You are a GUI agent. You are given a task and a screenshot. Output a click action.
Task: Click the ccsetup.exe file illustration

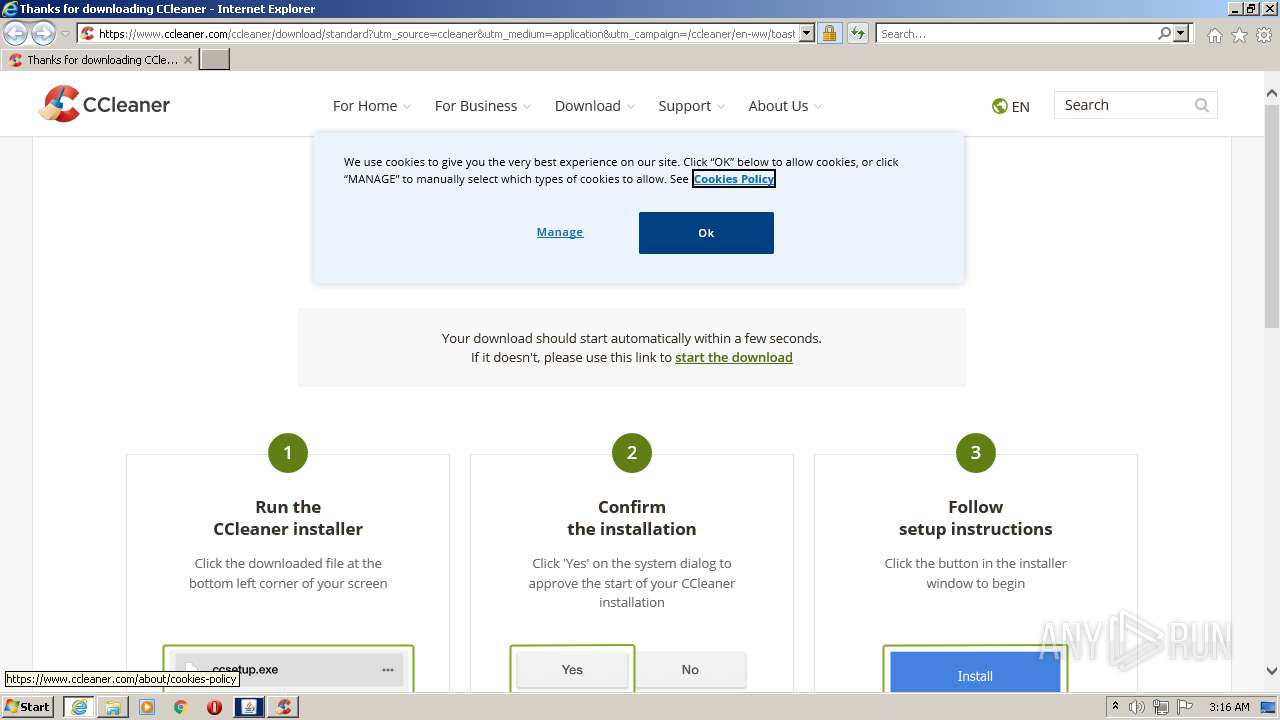pos(289,670)
